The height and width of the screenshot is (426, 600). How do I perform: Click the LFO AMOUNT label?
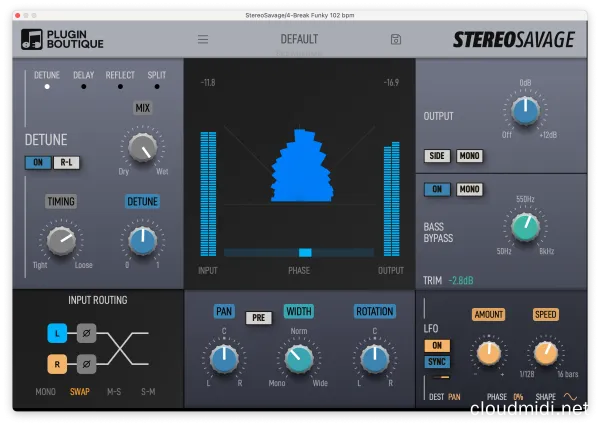489,315
